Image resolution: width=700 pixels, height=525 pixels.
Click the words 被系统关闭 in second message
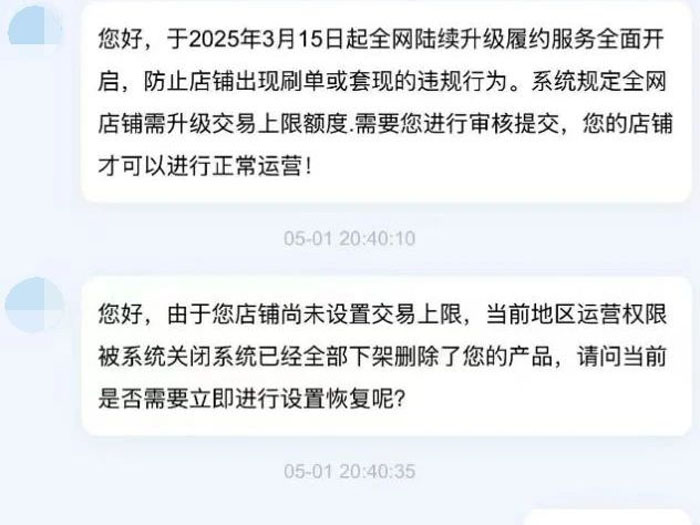[x=155, y=357]
